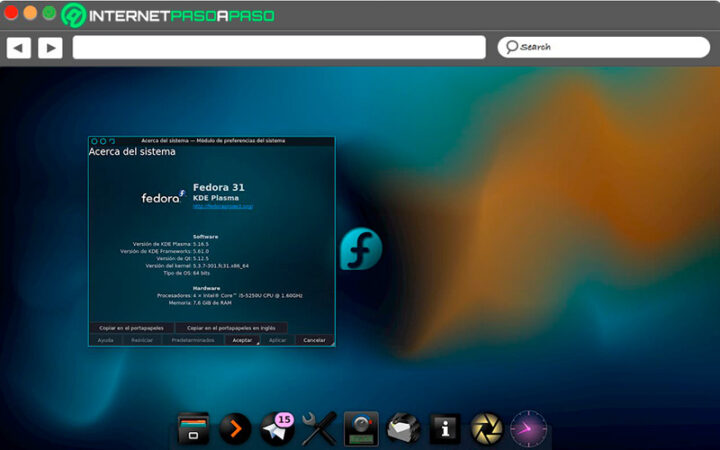Select the KDE Frameworks version value 5.61.0
720x450 pixels.
pyautogui.click(x=201, y=251)
